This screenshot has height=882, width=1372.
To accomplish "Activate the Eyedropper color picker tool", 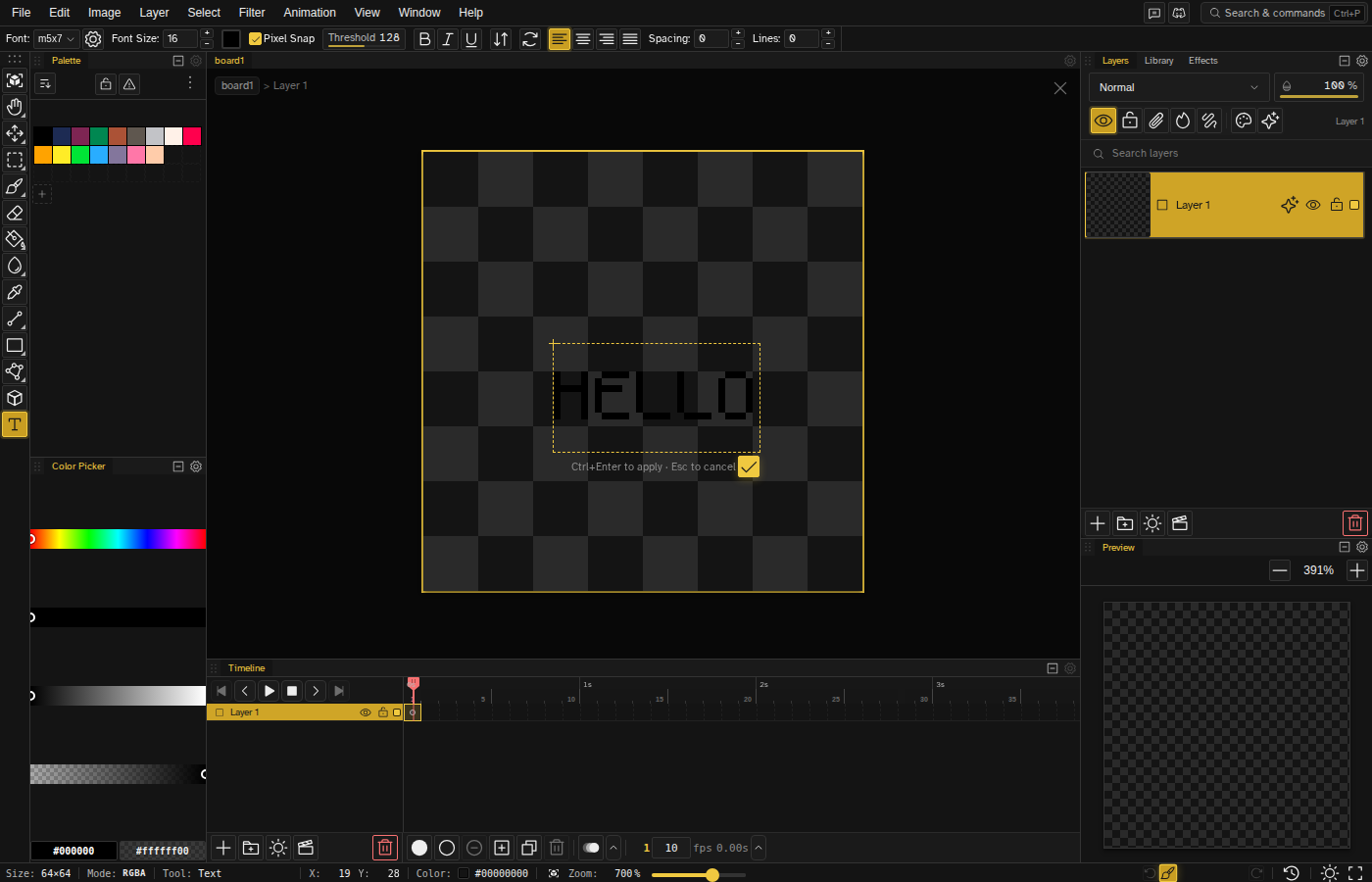I will tap(15, 292).
